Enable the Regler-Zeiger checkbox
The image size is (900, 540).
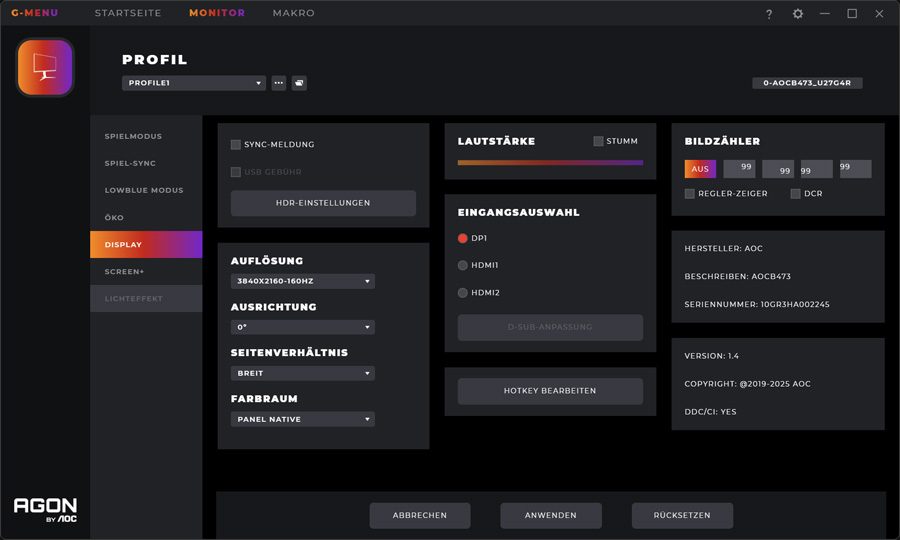690,194
